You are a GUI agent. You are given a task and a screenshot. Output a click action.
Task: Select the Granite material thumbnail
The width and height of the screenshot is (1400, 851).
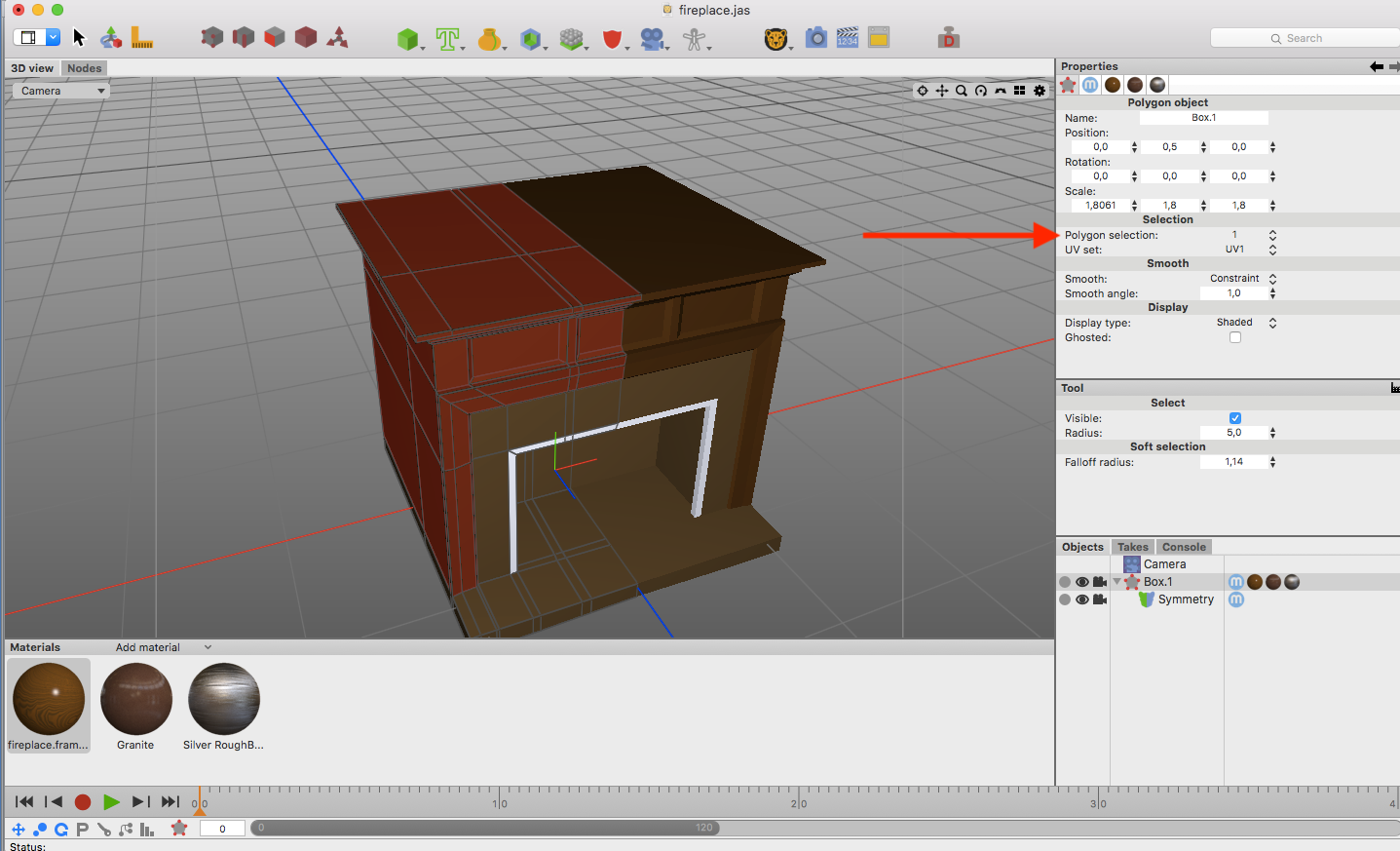[x=135, y=700]
